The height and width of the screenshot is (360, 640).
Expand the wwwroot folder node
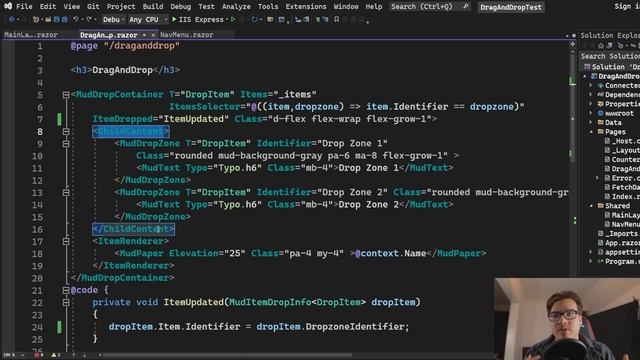click(x=590, y=113)
